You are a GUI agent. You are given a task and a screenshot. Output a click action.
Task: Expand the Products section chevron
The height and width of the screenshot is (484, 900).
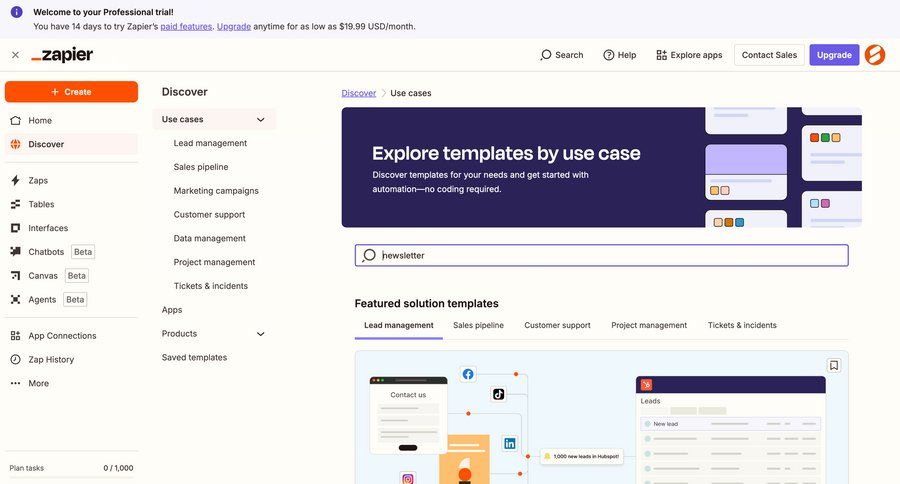tap(261, 334)
